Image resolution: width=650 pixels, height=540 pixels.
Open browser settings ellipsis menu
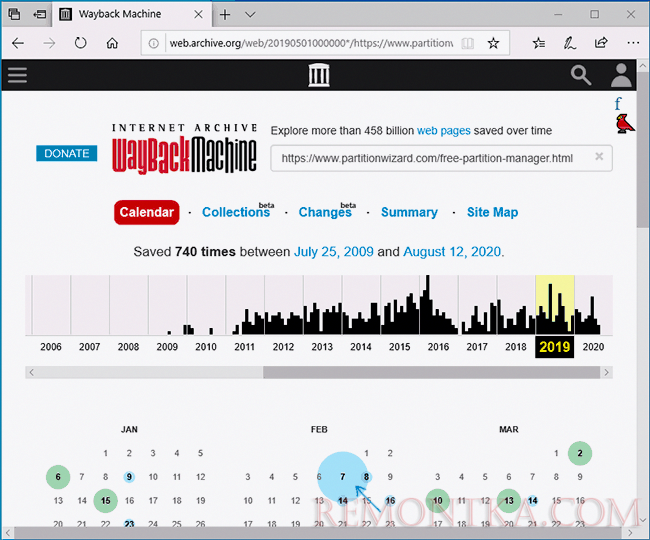(x=632, y=43)
